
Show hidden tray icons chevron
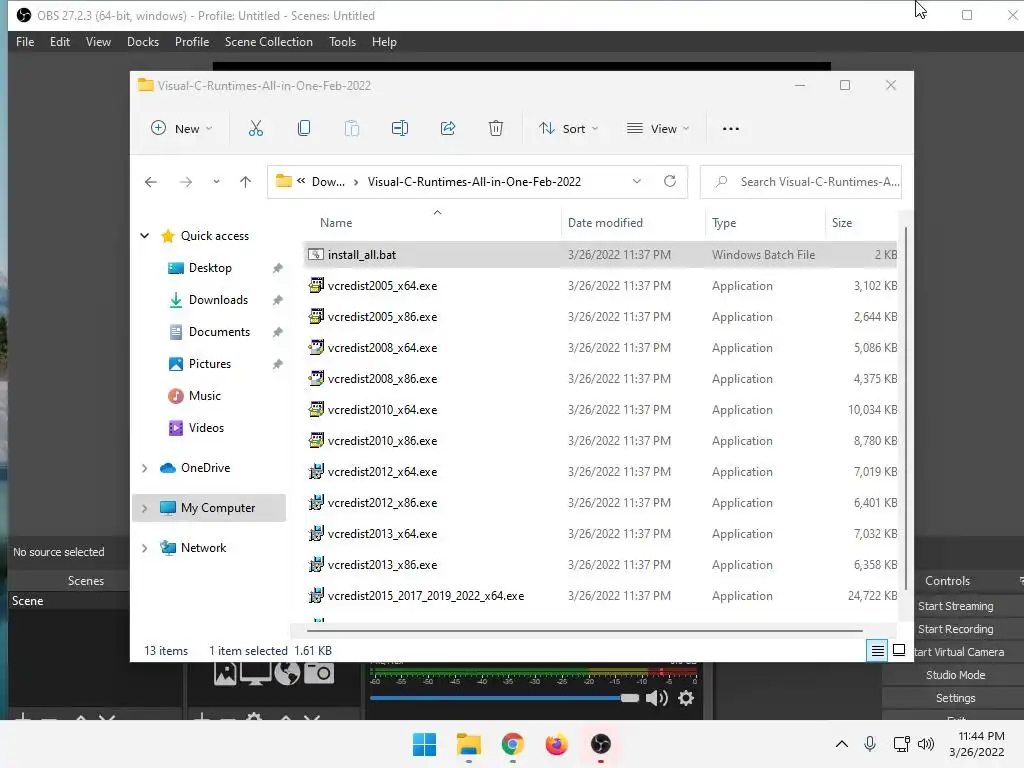pos(842,744)
